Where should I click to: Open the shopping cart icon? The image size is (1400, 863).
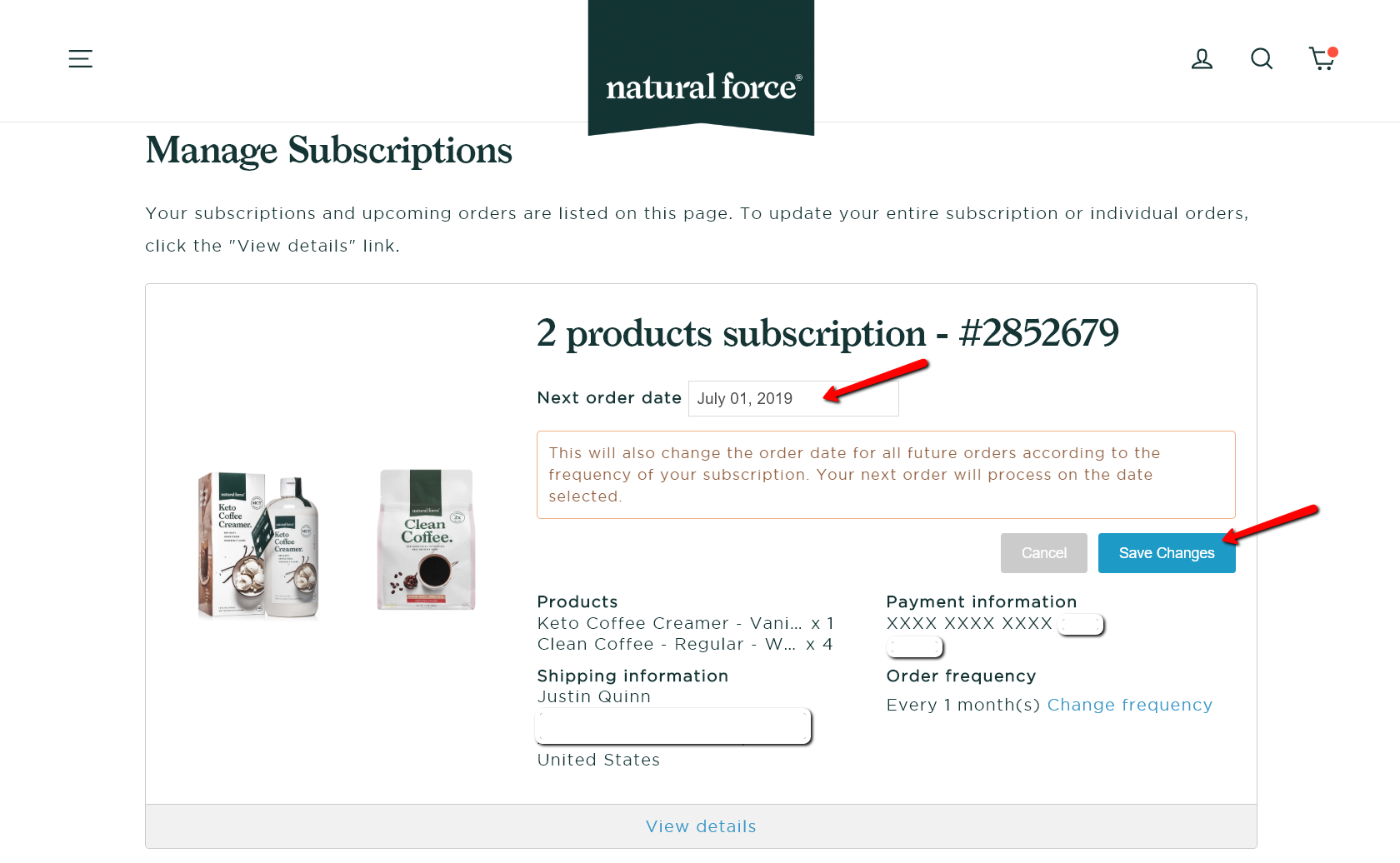(1323, 58)
